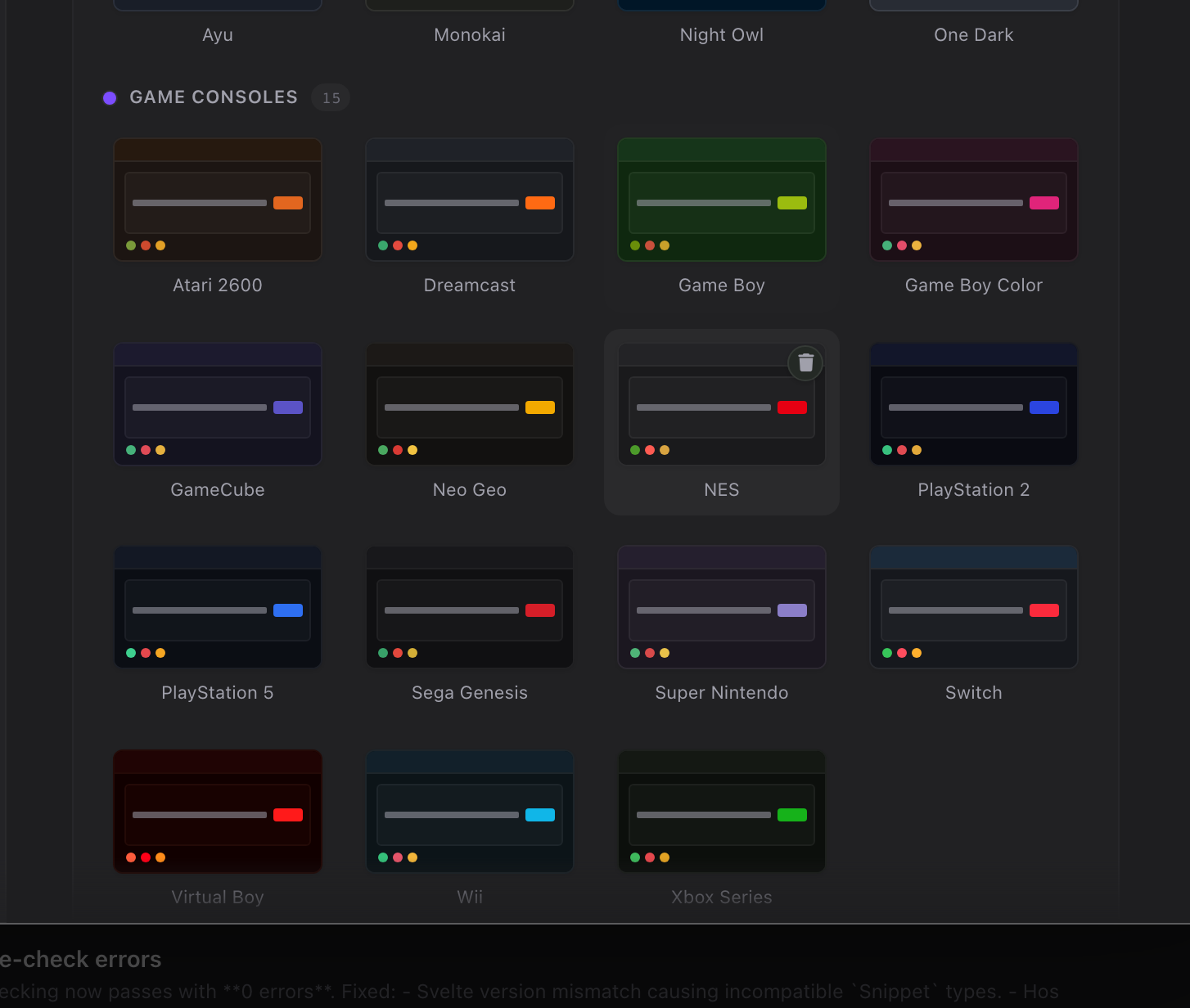
Task: Delete the NES theme with trash icon
Action: tap(805, 362)
